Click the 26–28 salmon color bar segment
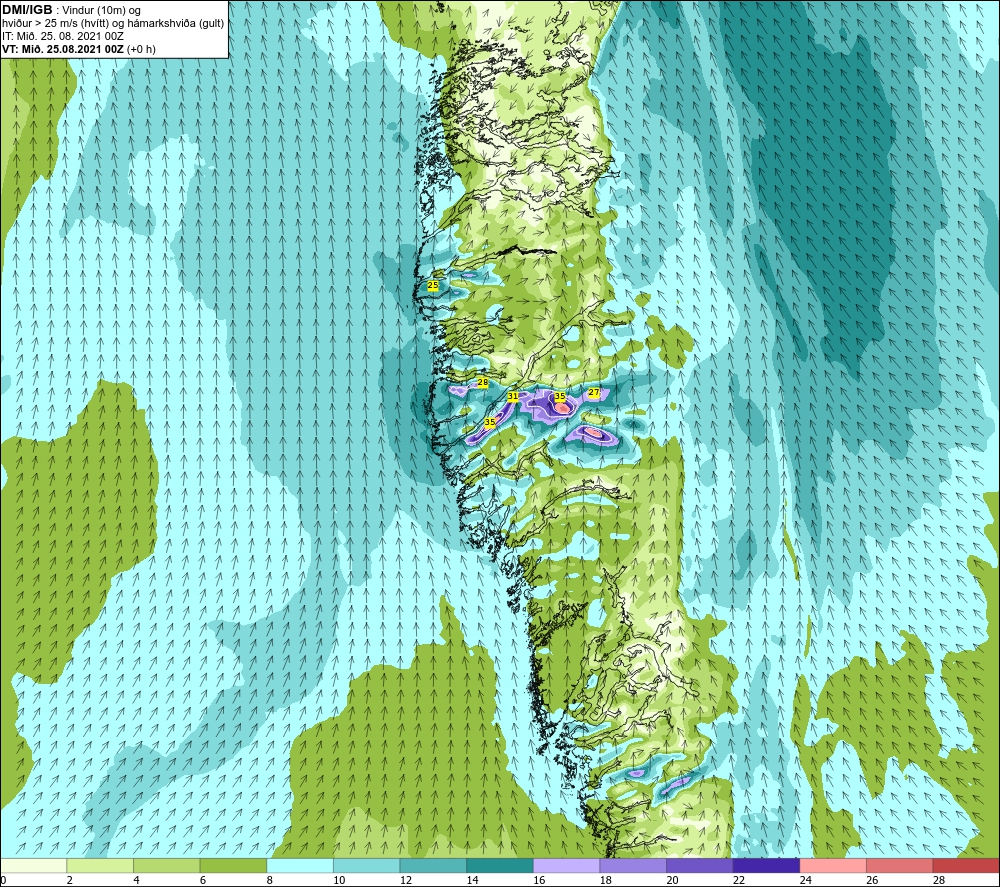This screenshot has height=887, width=1000. [899, 865]
